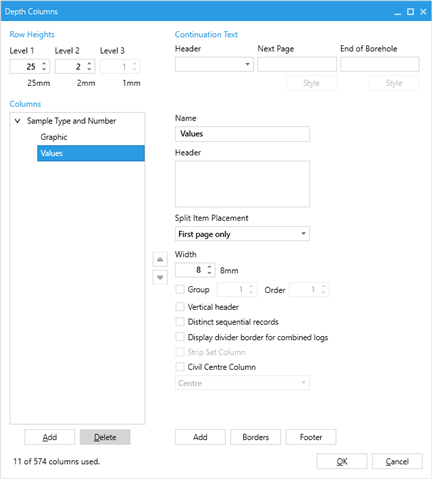Check Distinct sequential records option

click(x=180, y=322)
